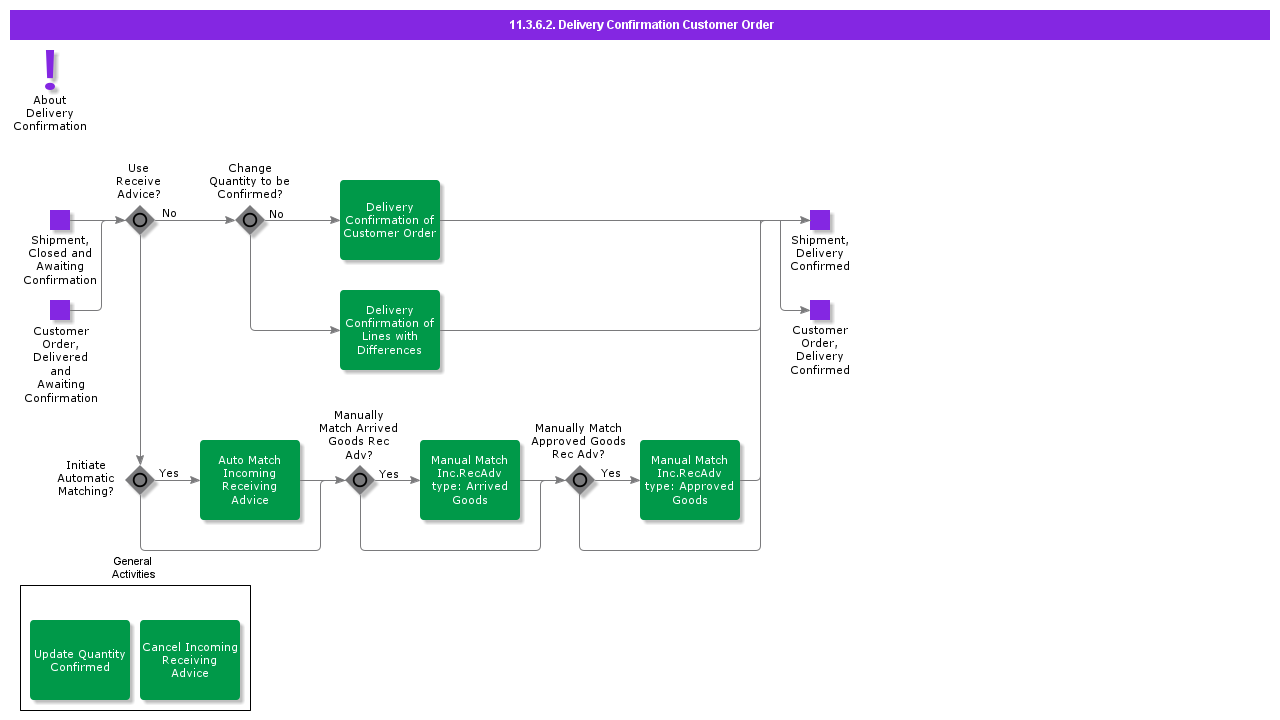Click the Change Quantity to be Confirmed diamond
This screenshot has height=720, width=1280.
tap(250, 220)
